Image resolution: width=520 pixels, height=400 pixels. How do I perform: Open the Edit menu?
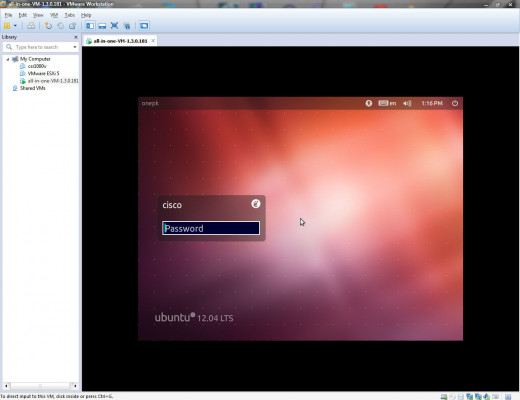tap(23, 15)
